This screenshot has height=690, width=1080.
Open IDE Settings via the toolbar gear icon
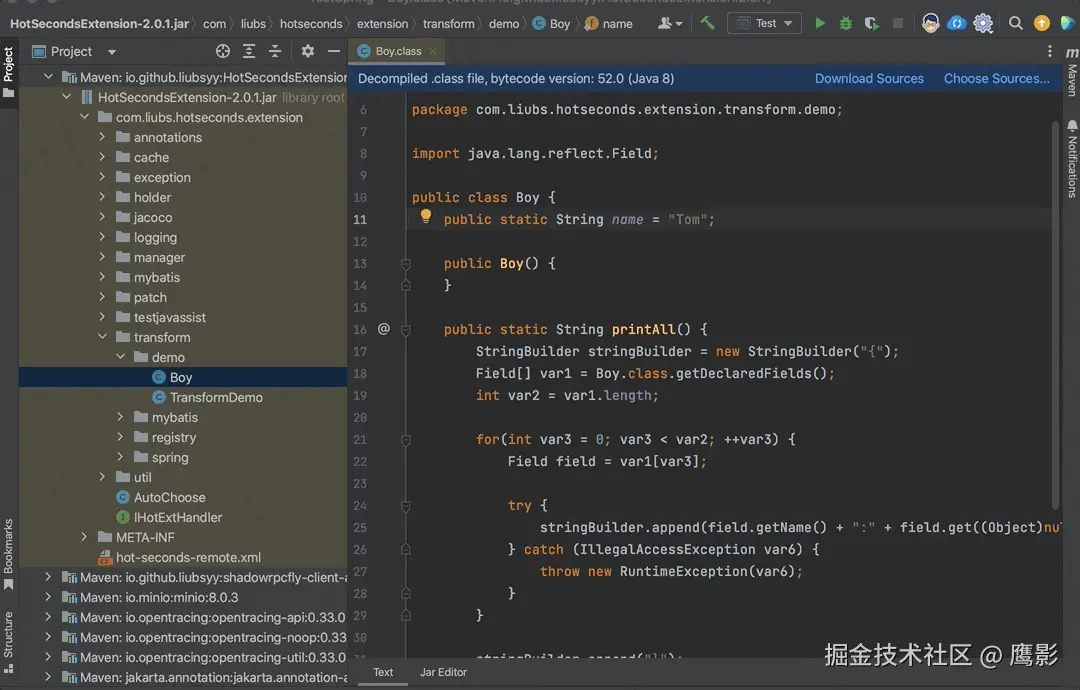983,21
